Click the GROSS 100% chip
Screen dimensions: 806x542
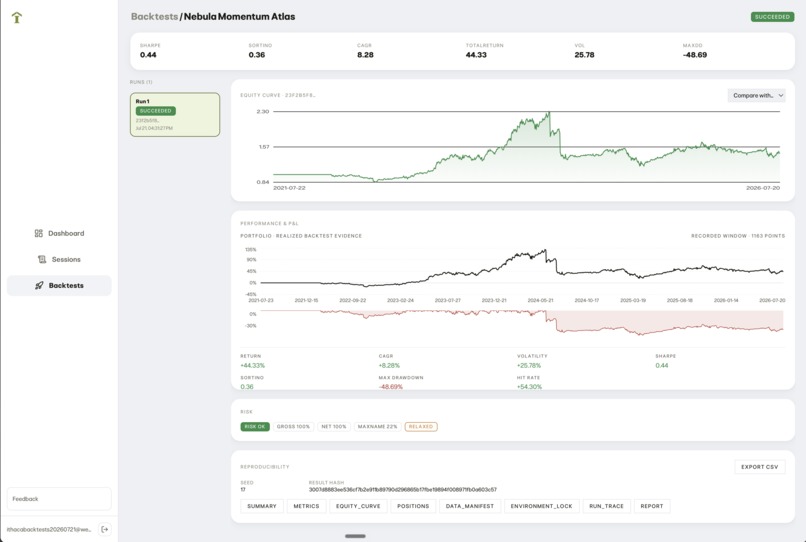(x=293, y=427)
